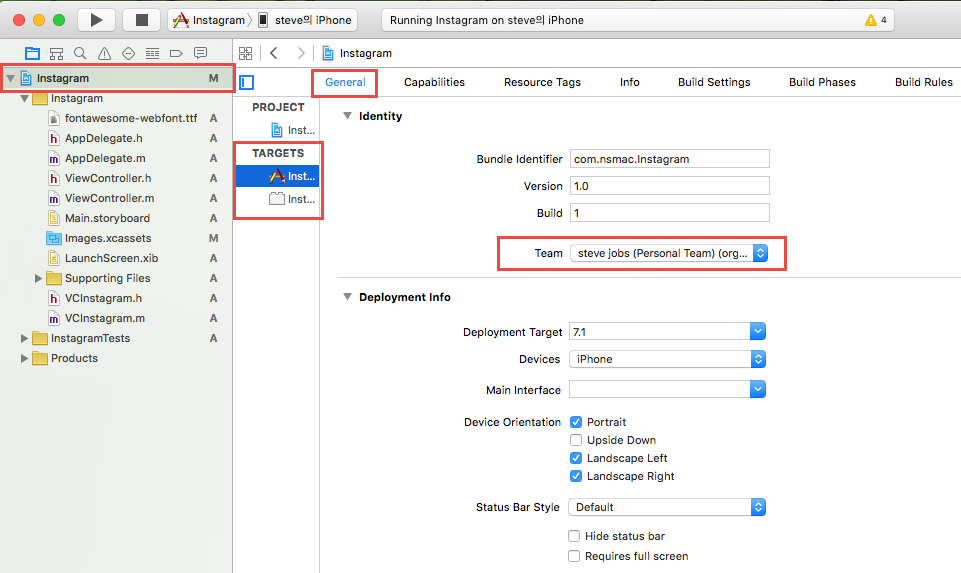Viewport: 961px width, 573px height.
Task: Switch to the Capabilities tab
Action: [434, 82]
